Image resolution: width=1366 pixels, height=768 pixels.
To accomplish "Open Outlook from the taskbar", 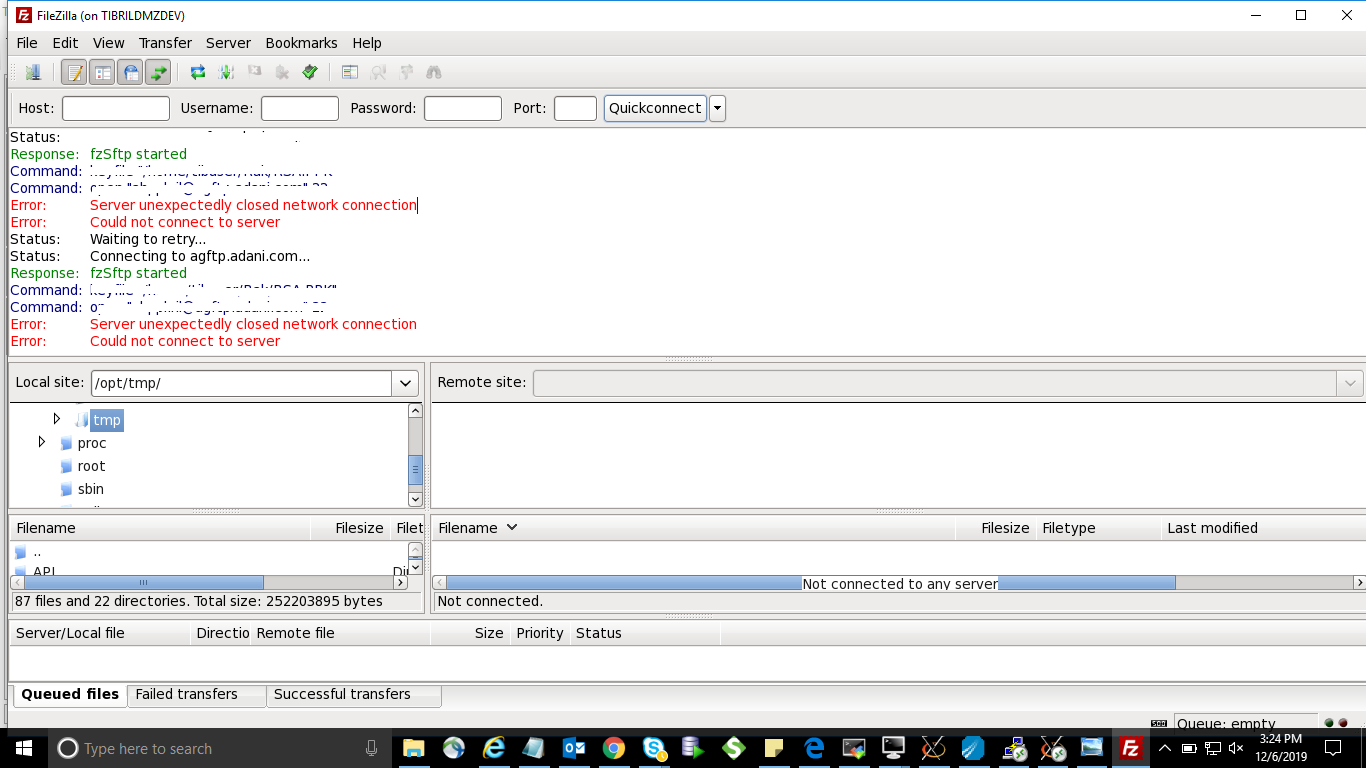I will click(574, 748).
